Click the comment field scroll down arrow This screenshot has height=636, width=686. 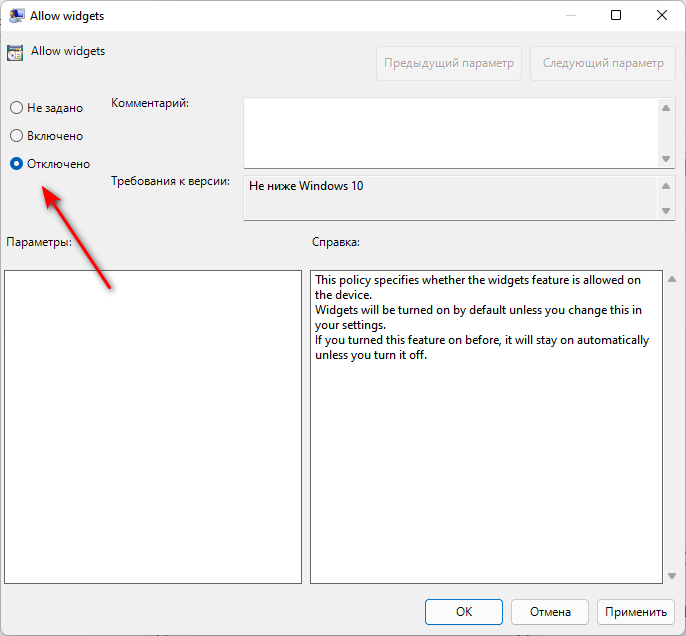coord(666,159)
